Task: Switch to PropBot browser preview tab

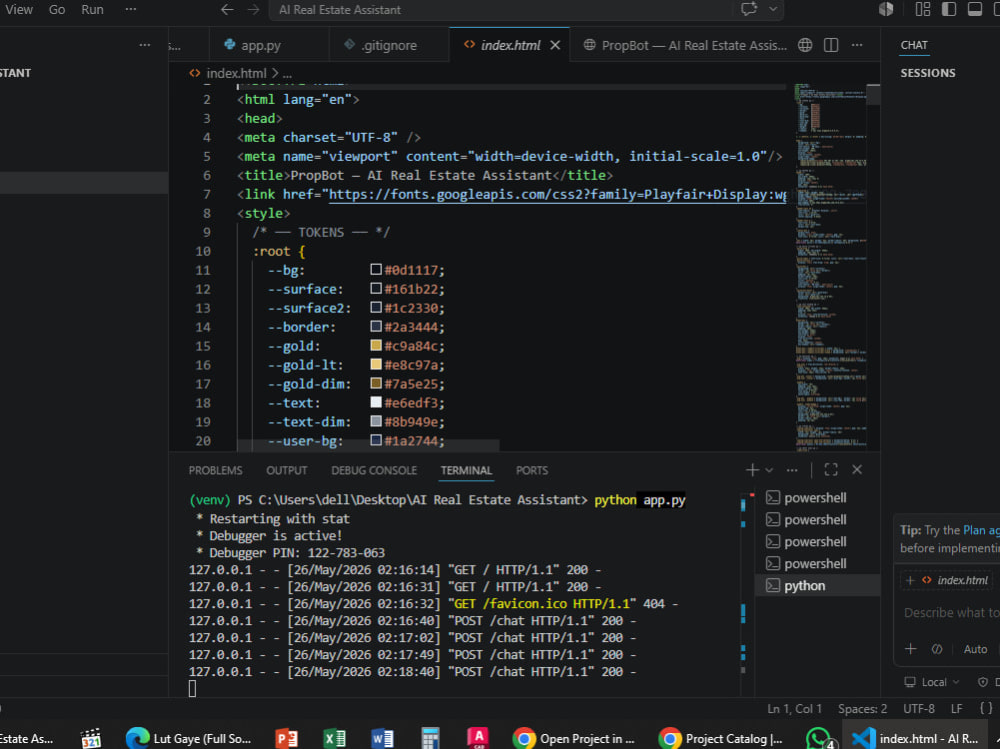Action: (685, 45)
